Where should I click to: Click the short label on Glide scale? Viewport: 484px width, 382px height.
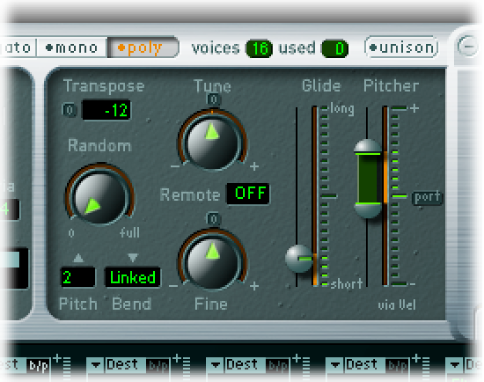click(346, 284)
